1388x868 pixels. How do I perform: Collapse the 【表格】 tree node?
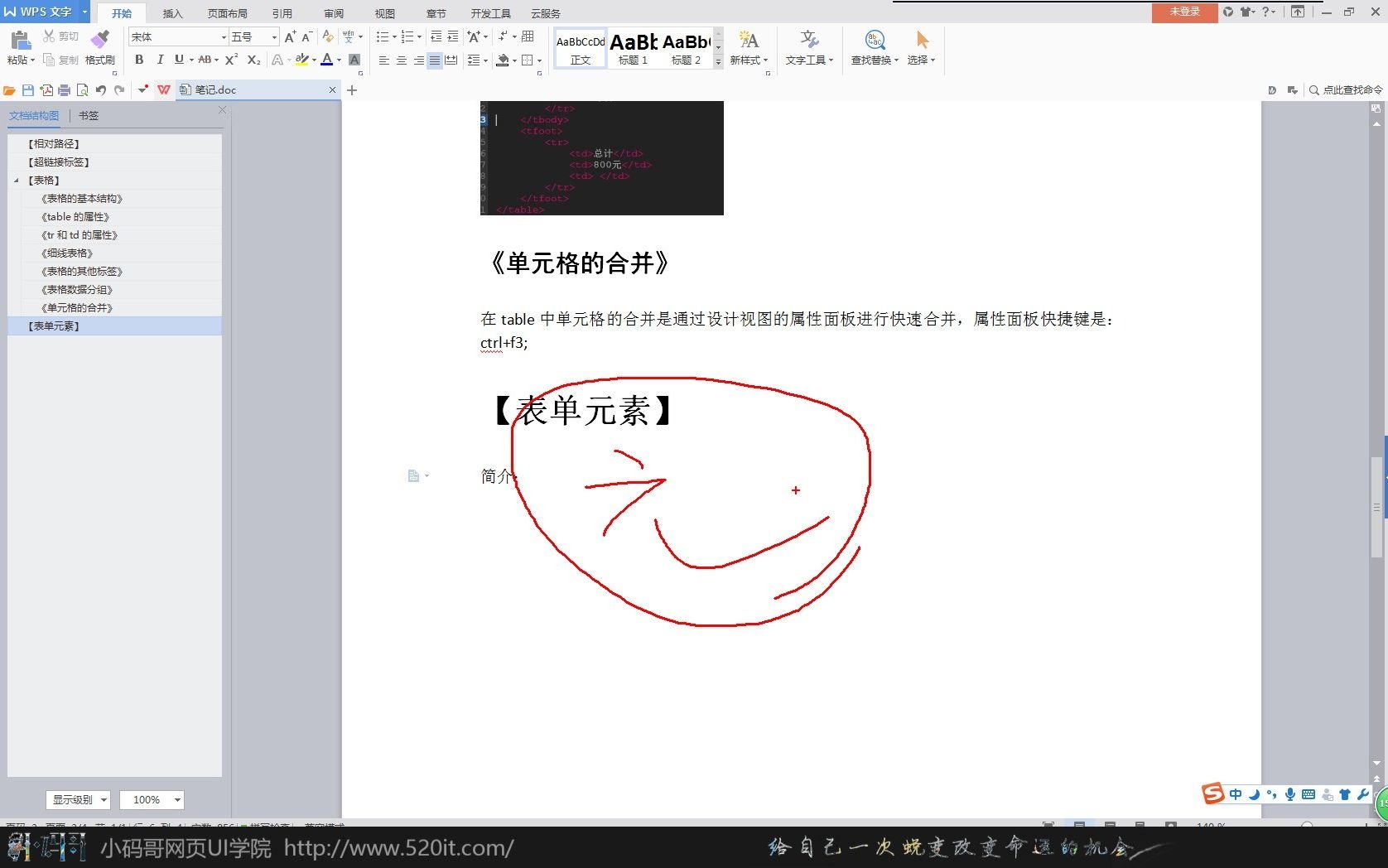pos(17,180)
